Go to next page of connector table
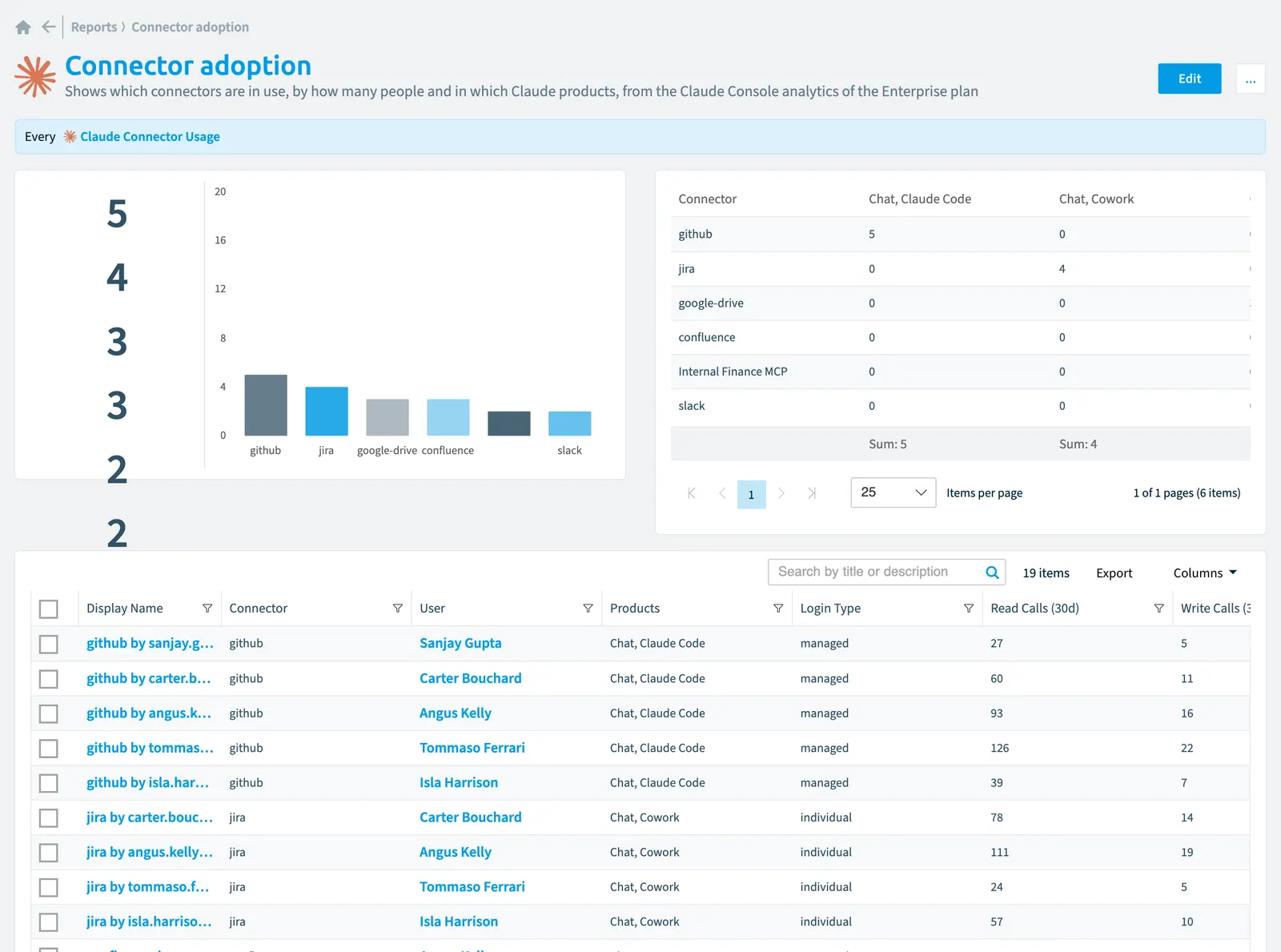Screen dimensions: 1281x952 point(781,493)
